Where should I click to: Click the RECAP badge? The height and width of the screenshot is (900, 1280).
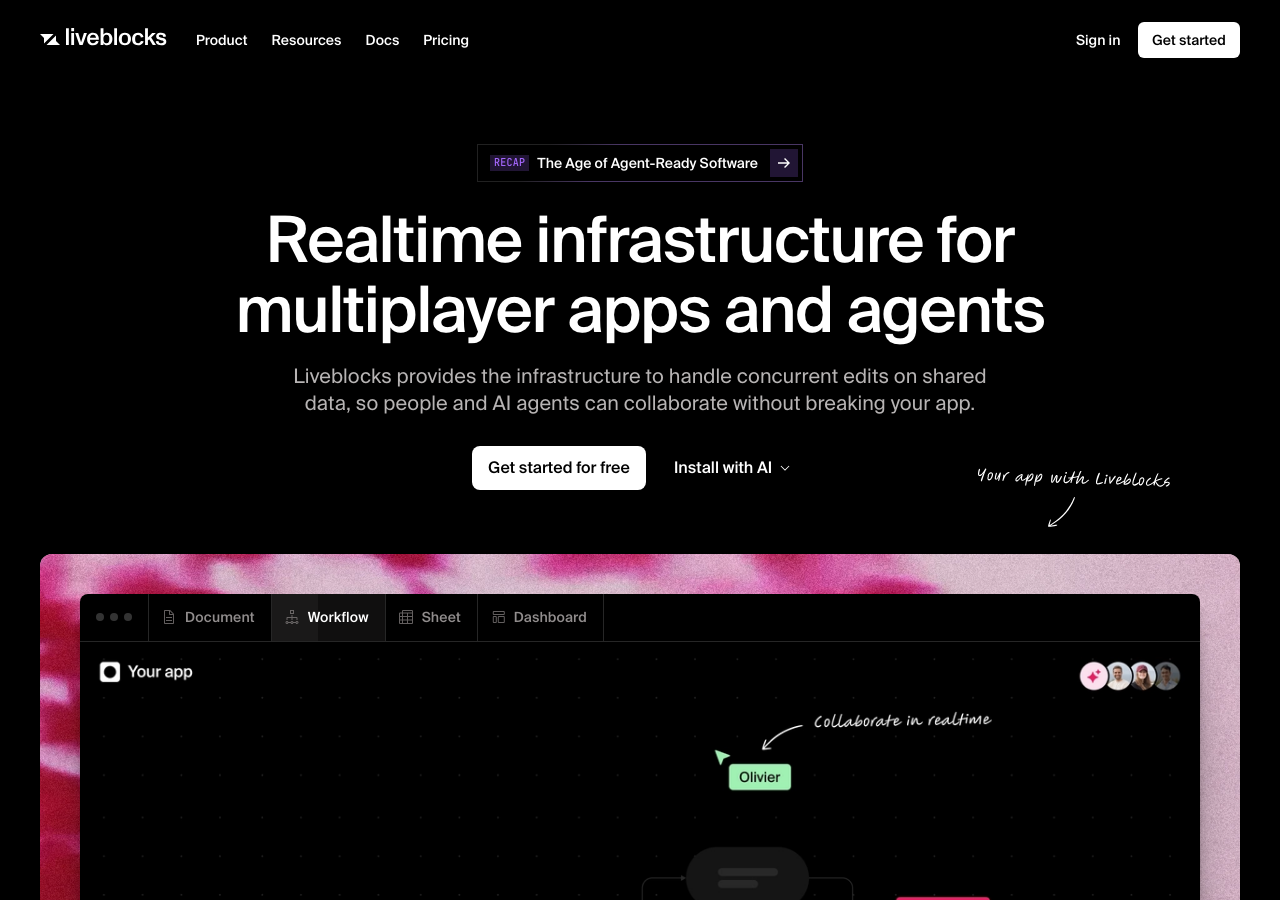point(509,163)
